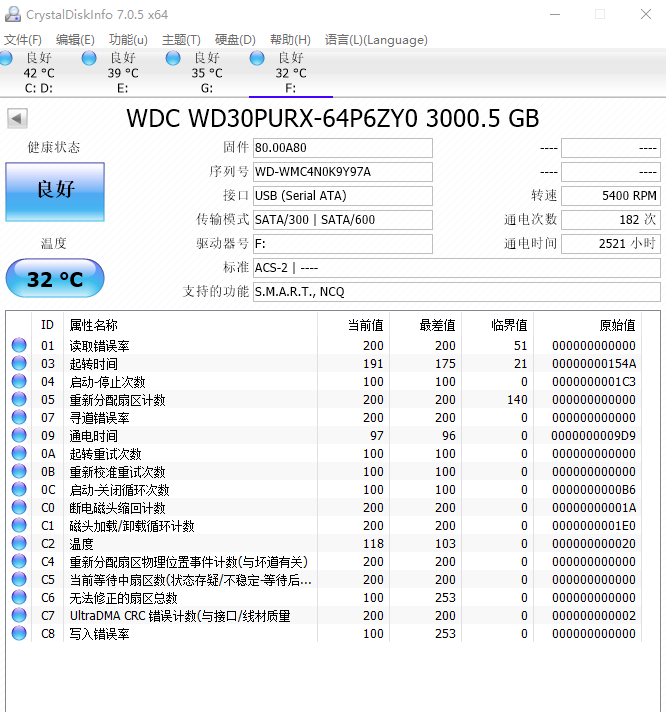Click the 序列号 serial number field
Image resolution: width=666 pixels, height=712 pixels.
(342, 172)
